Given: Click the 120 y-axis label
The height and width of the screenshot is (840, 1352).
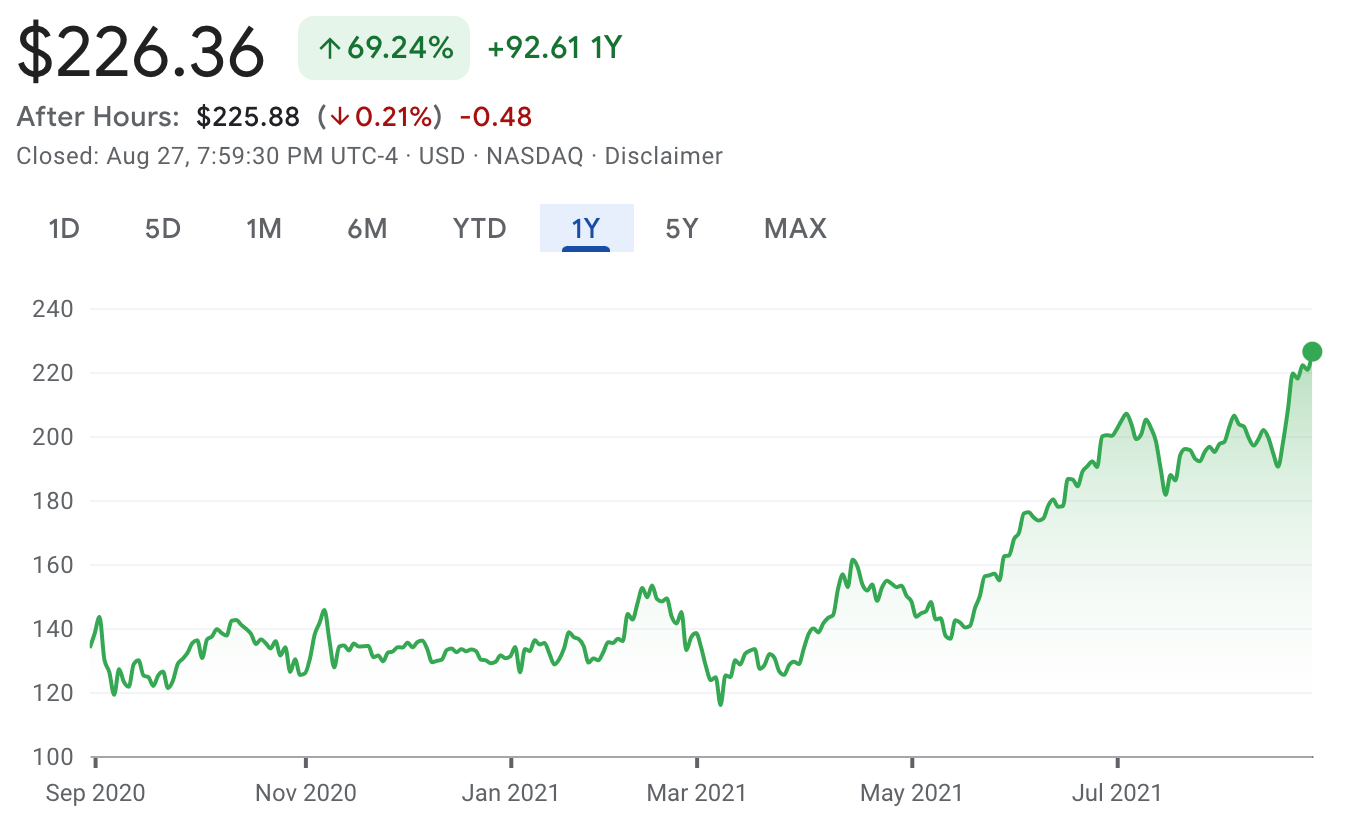Looking at the screenshot, I should click(54, 693).
